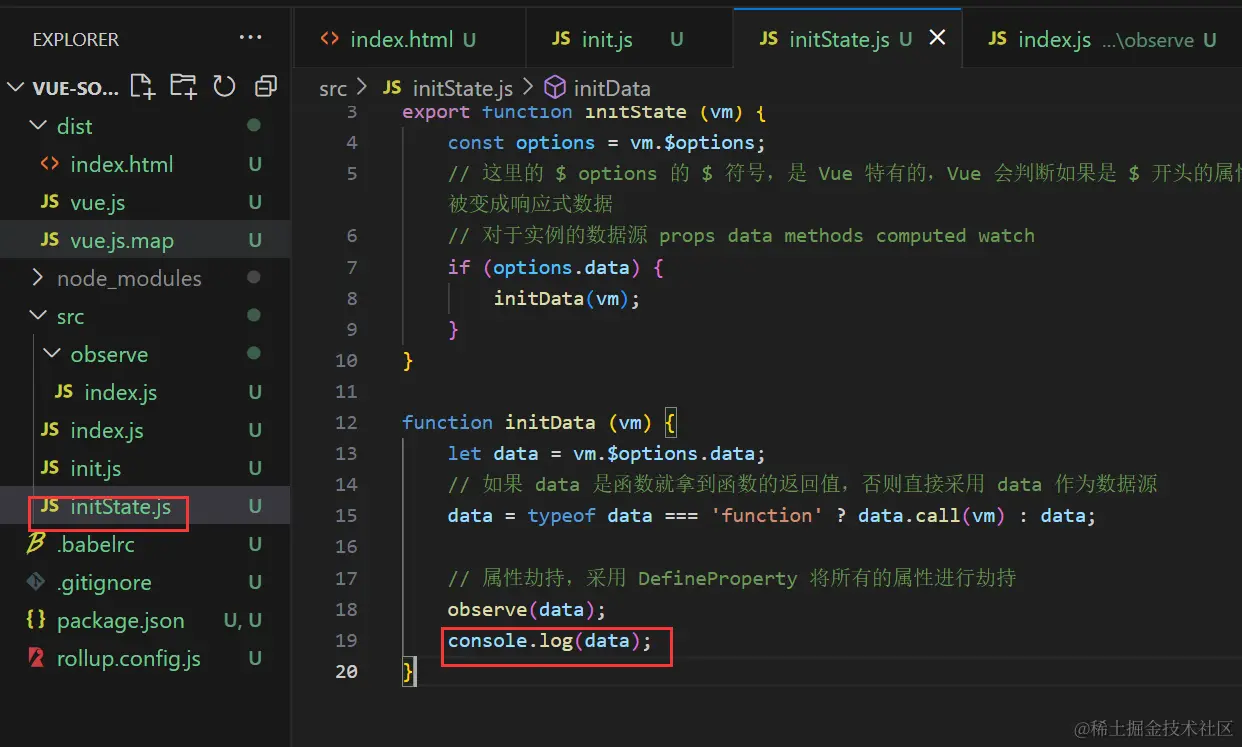This screenshot has height=747, width=1242.
Task: Close the initState.js editor tab
Action: (x=937, y=38)
